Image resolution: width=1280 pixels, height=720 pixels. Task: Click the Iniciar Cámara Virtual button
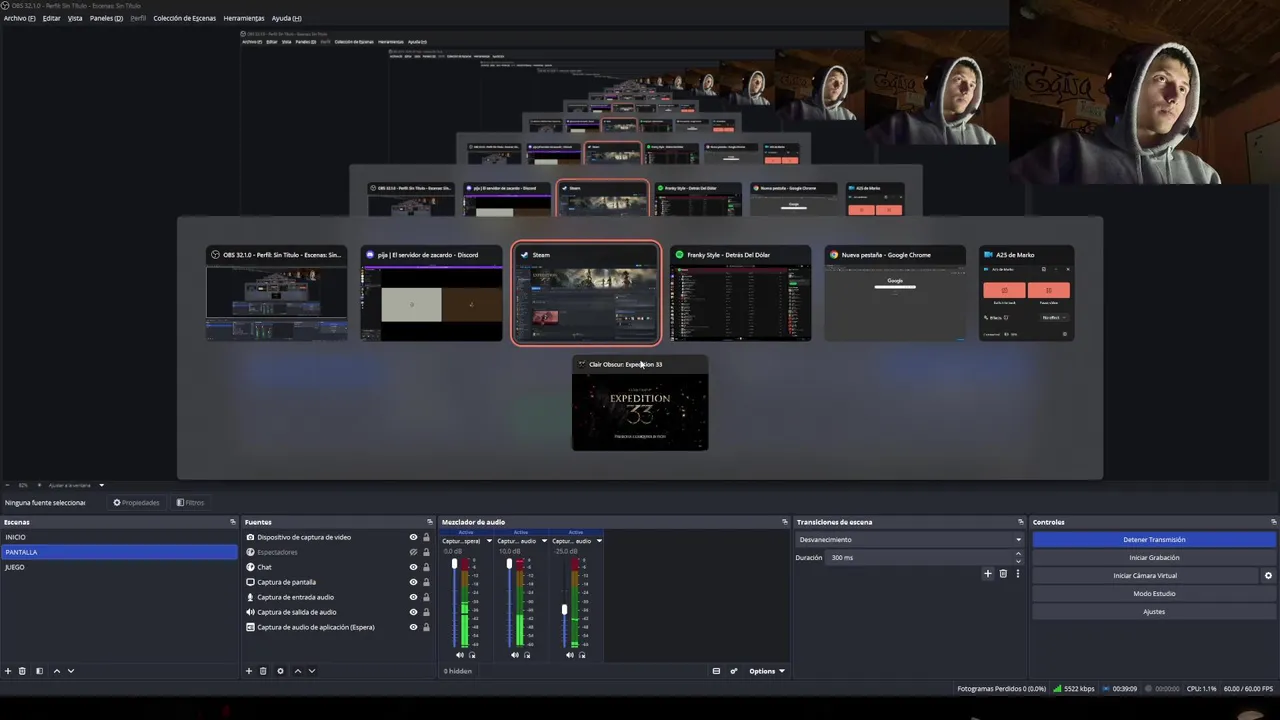click(1145, 576)
